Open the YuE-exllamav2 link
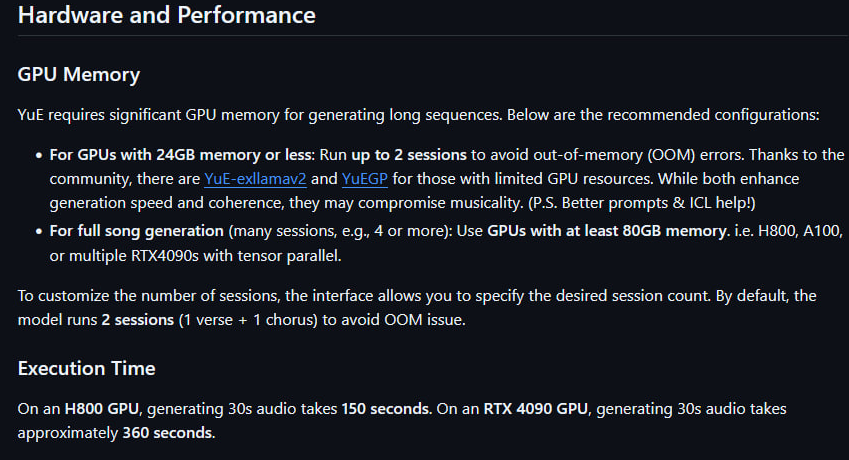This screenshot has height=460, width=849. coord(255,179)
